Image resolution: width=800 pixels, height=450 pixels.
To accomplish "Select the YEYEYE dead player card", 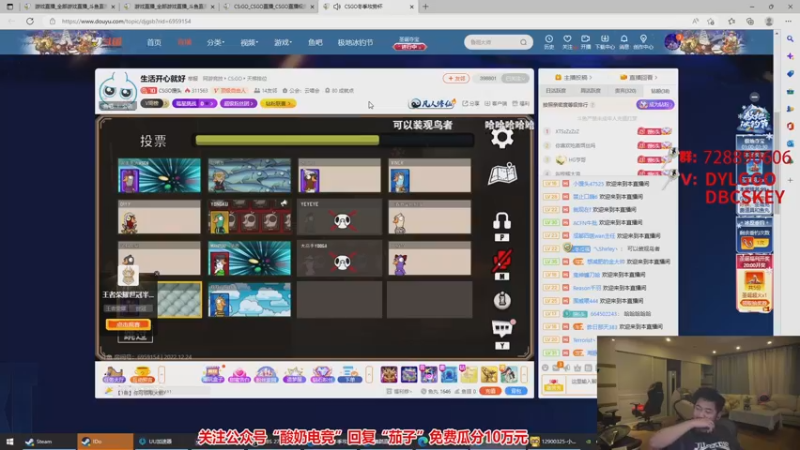I will pyautogui.click(x=339, y=217).
